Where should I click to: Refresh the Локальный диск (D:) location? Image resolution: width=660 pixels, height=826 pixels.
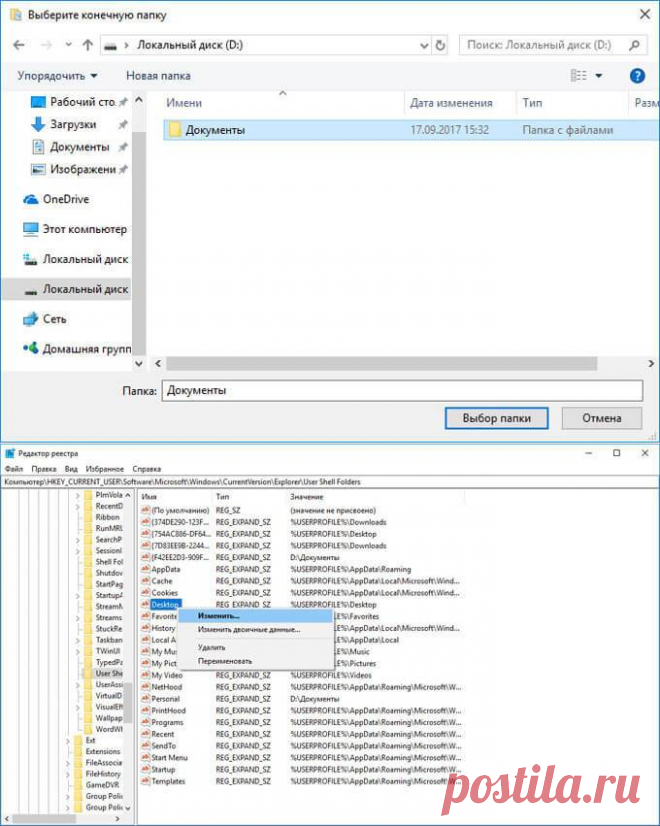point(440,45)
